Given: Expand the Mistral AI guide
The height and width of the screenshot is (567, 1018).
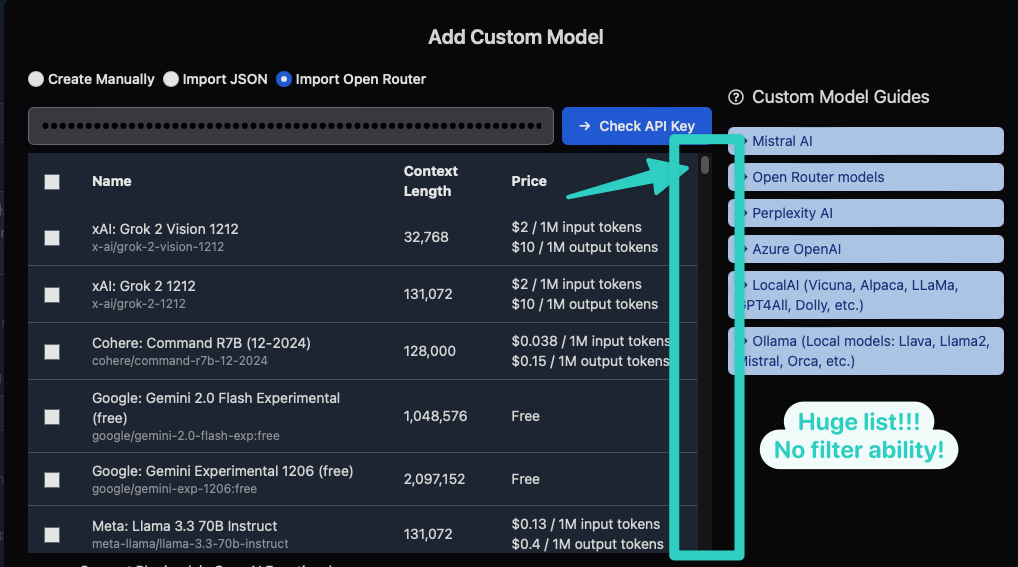Looking at the screenshot, I should tap(866, 141).
